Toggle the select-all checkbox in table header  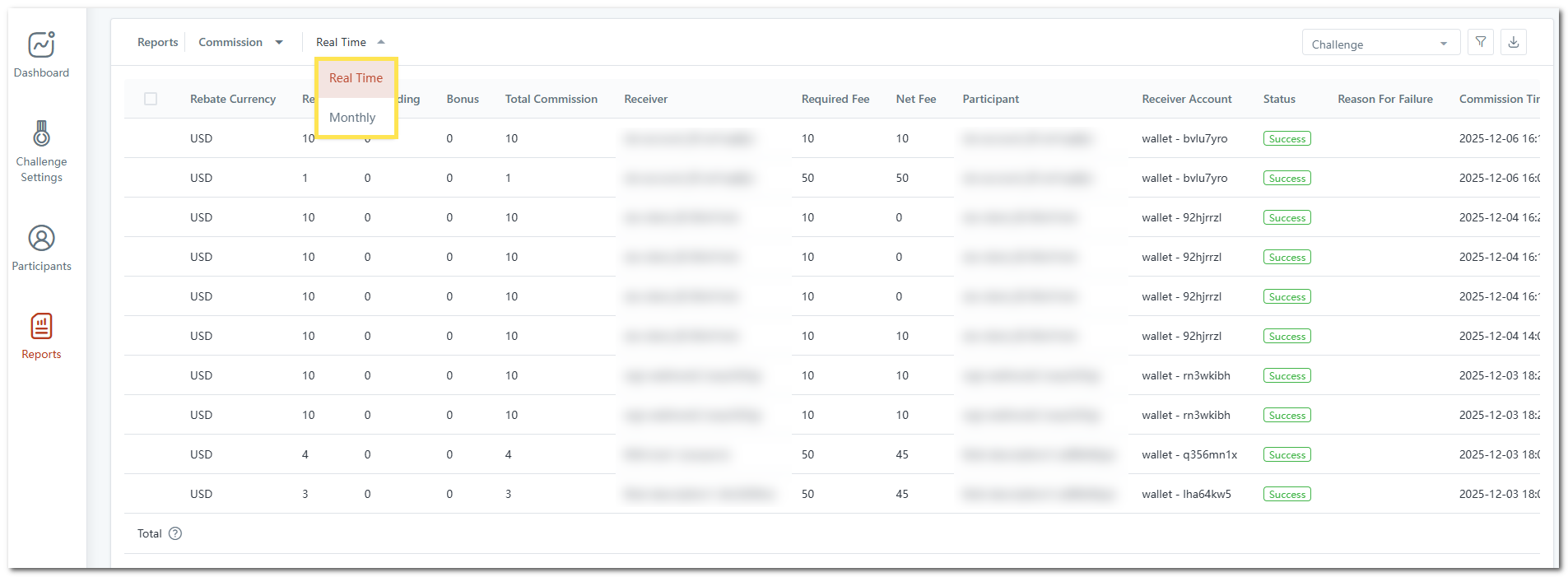point(151,99)
